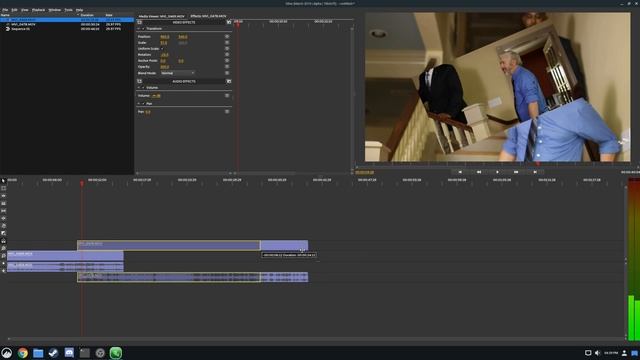Click the Play button in viewer
The width and height of the screenshot is (640, 360).
pos(497,172)
